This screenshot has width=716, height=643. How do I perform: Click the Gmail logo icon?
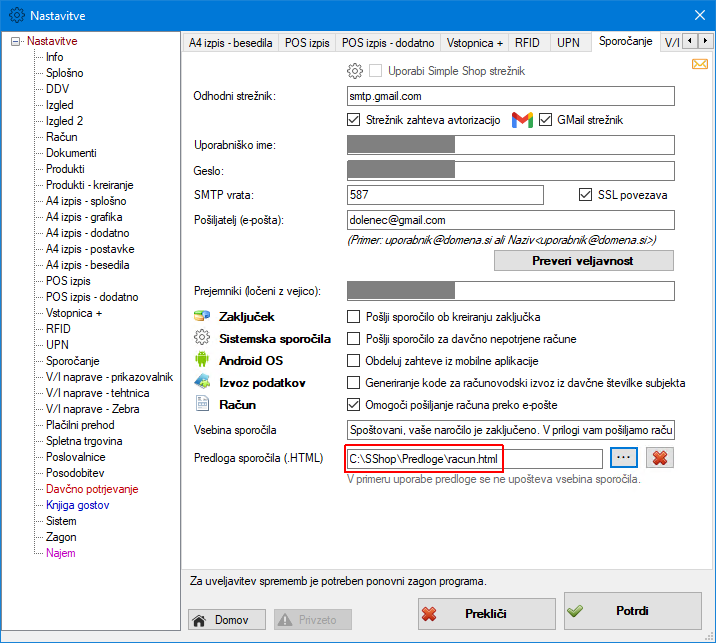pos(522,120)
